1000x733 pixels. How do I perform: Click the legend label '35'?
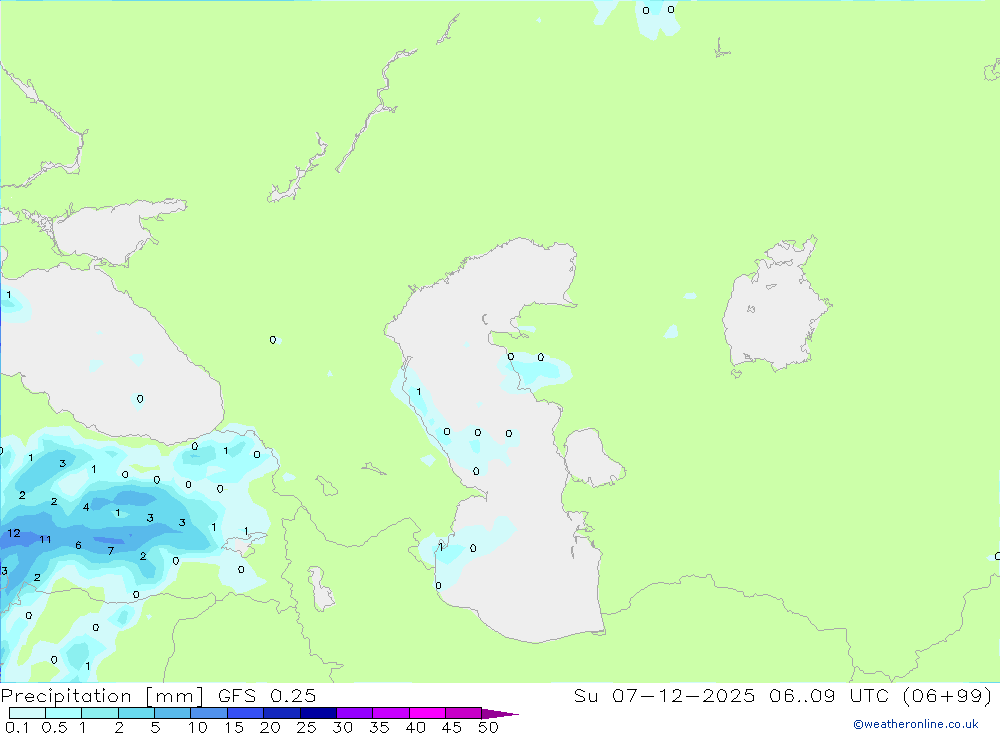(379, 727)
